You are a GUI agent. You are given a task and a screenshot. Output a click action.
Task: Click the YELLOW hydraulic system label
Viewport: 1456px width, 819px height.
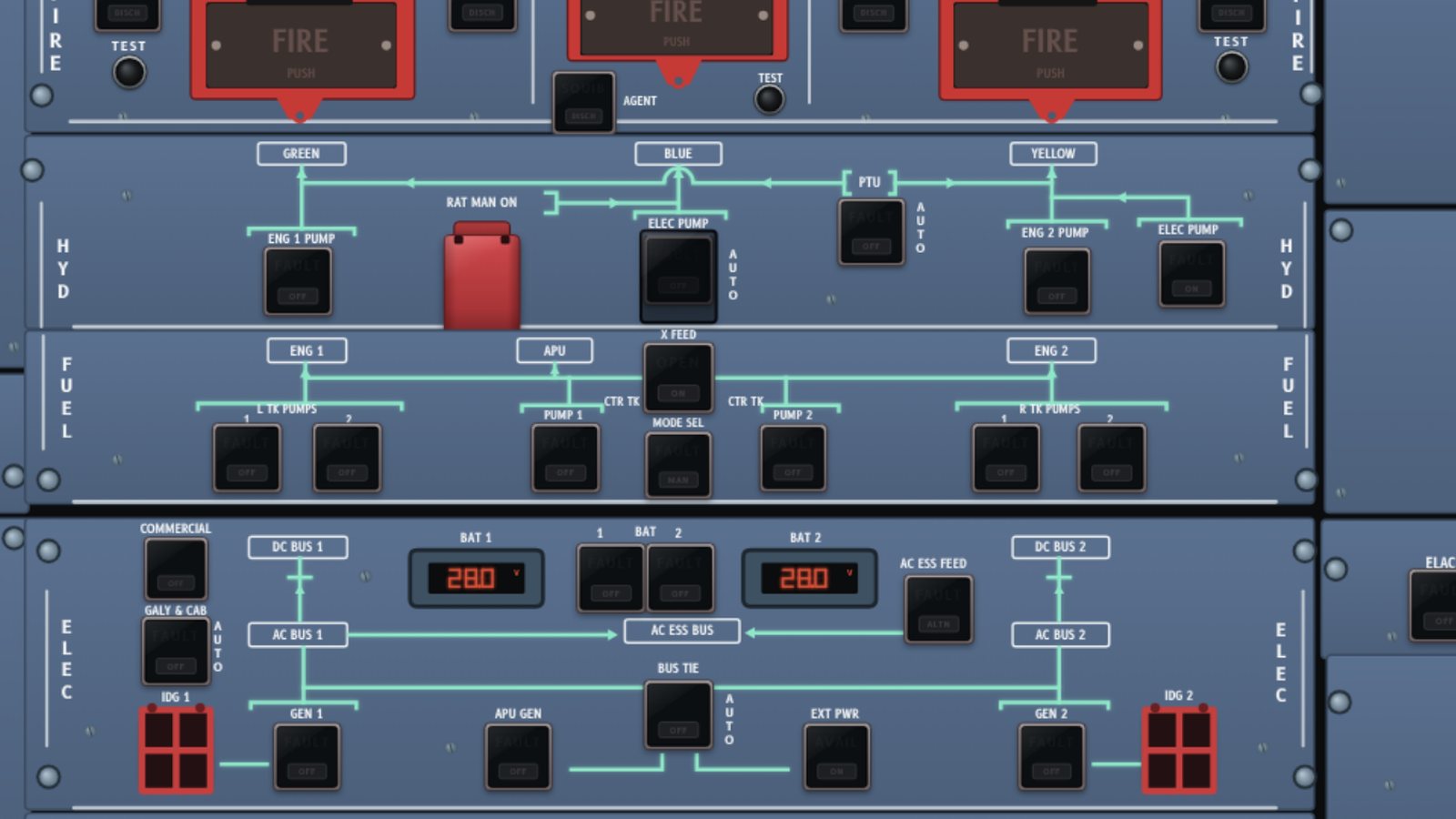[x=1053, y=154]
